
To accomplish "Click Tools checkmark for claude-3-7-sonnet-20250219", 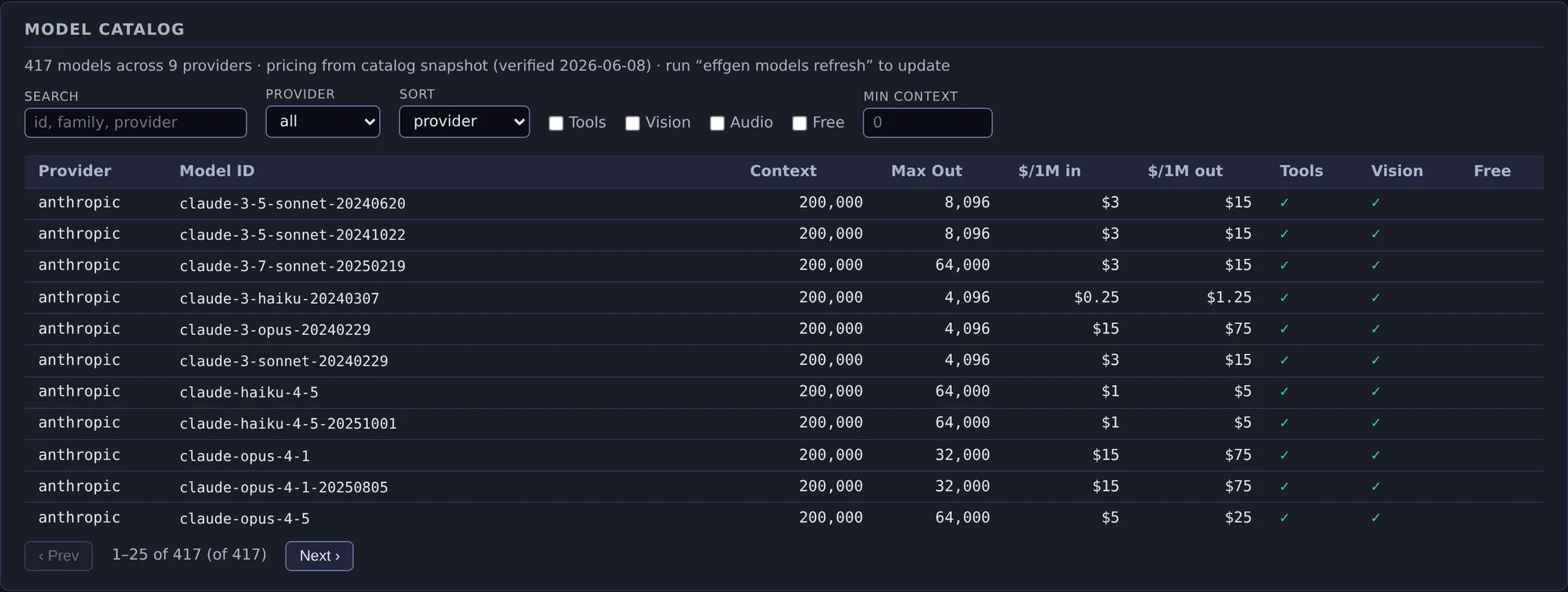I will point(1284,266).
